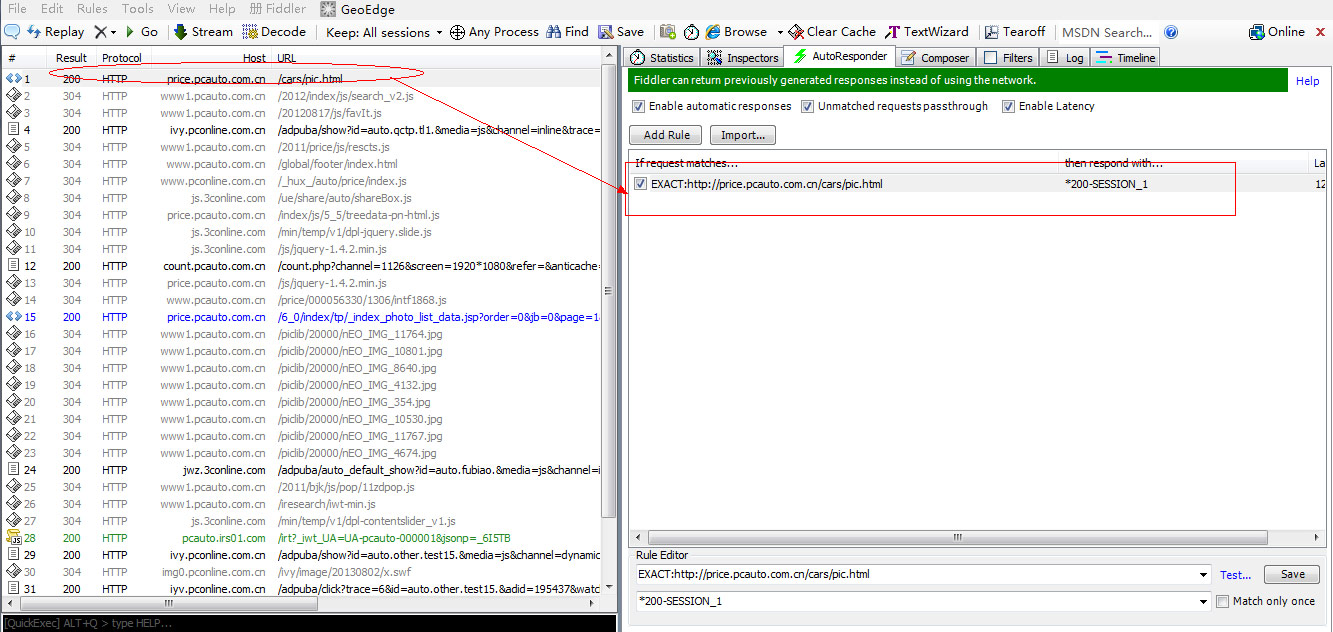This screenshot has width=1333, height=632.
Task: Toggle the Stream mode button
Action: 203,32
